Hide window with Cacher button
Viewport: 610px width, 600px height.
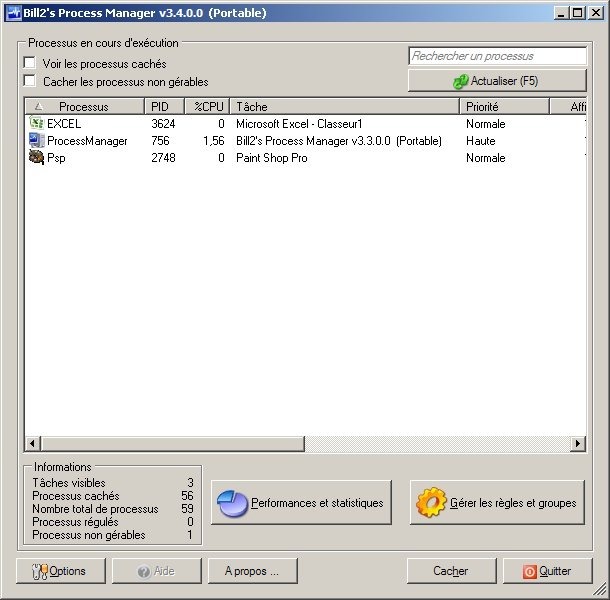pos(452,571)
